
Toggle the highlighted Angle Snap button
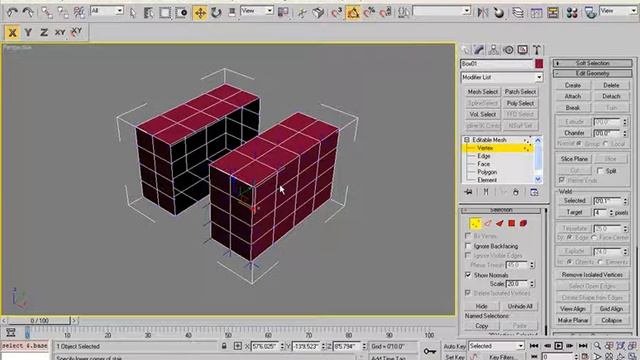click(x=353, y=13)
